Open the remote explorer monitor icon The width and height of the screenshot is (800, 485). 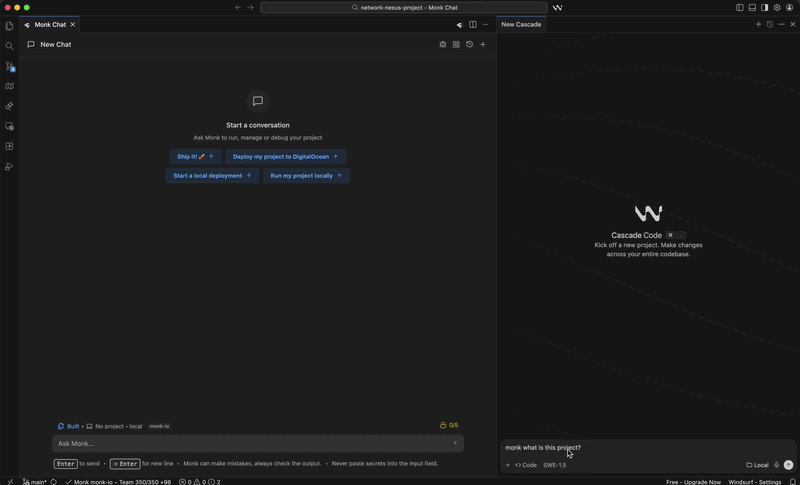[x=9, y=126]
